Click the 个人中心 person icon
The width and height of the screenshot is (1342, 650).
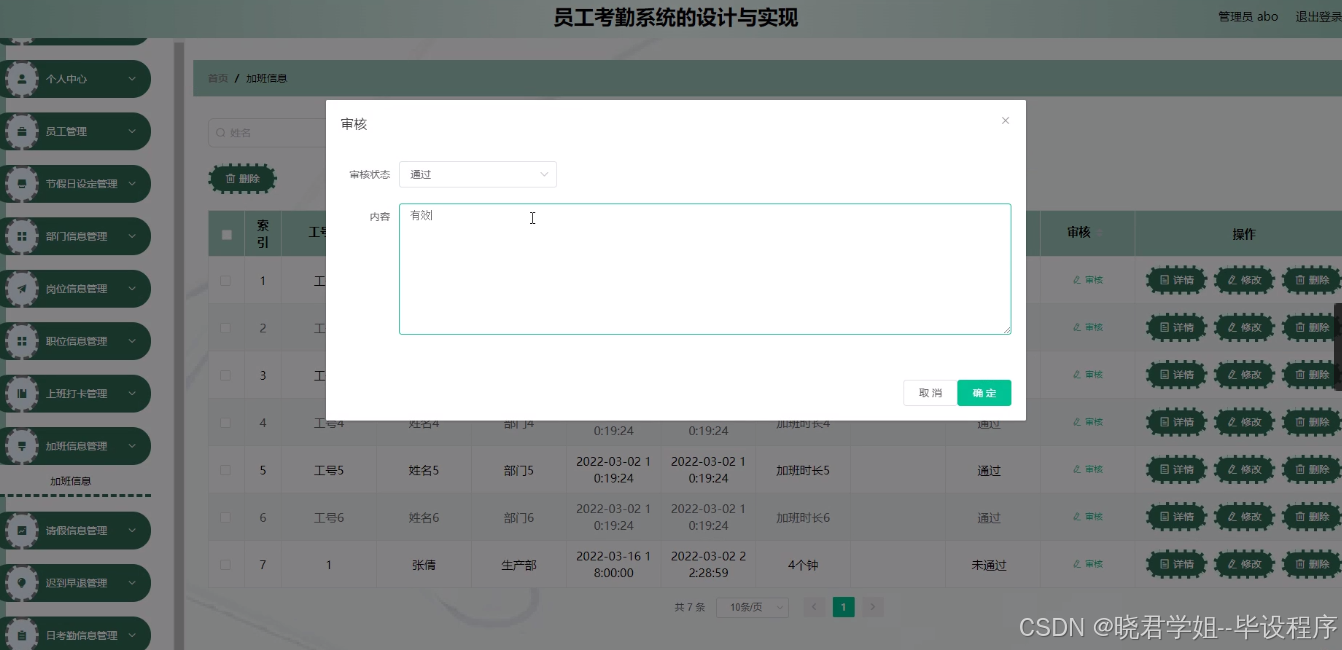[x=22, y=78]
